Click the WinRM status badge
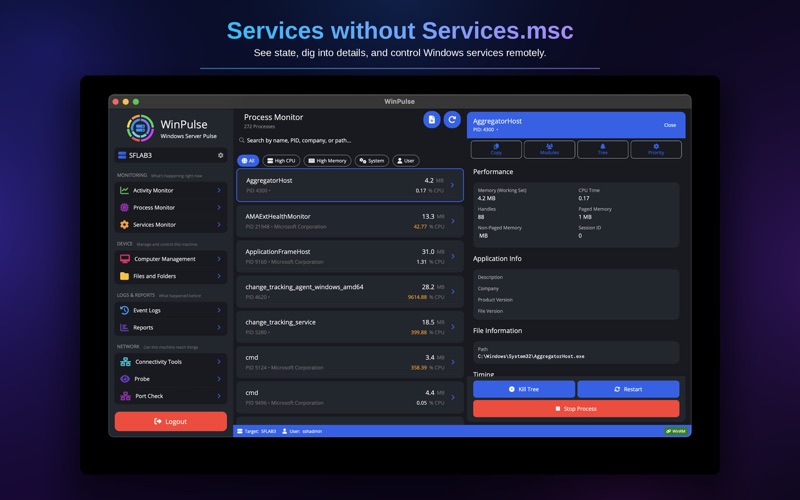800x500 pixels. pyautogui.click(x=676, y=431)
